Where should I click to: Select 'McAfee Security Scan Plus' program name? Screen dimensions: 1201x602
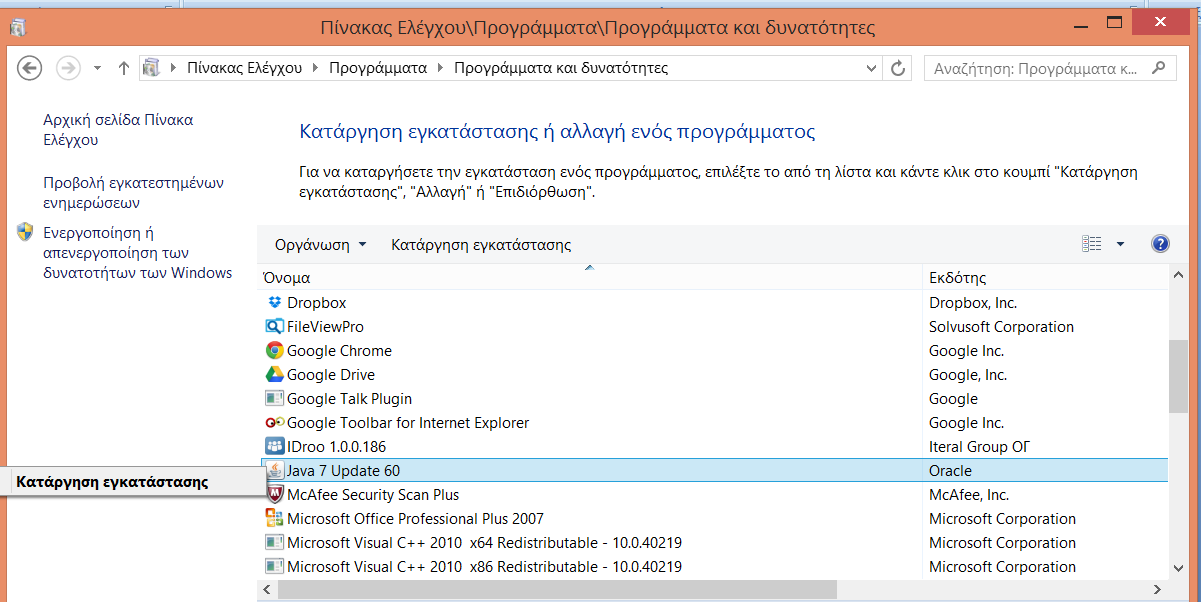(x=373, y=494)
